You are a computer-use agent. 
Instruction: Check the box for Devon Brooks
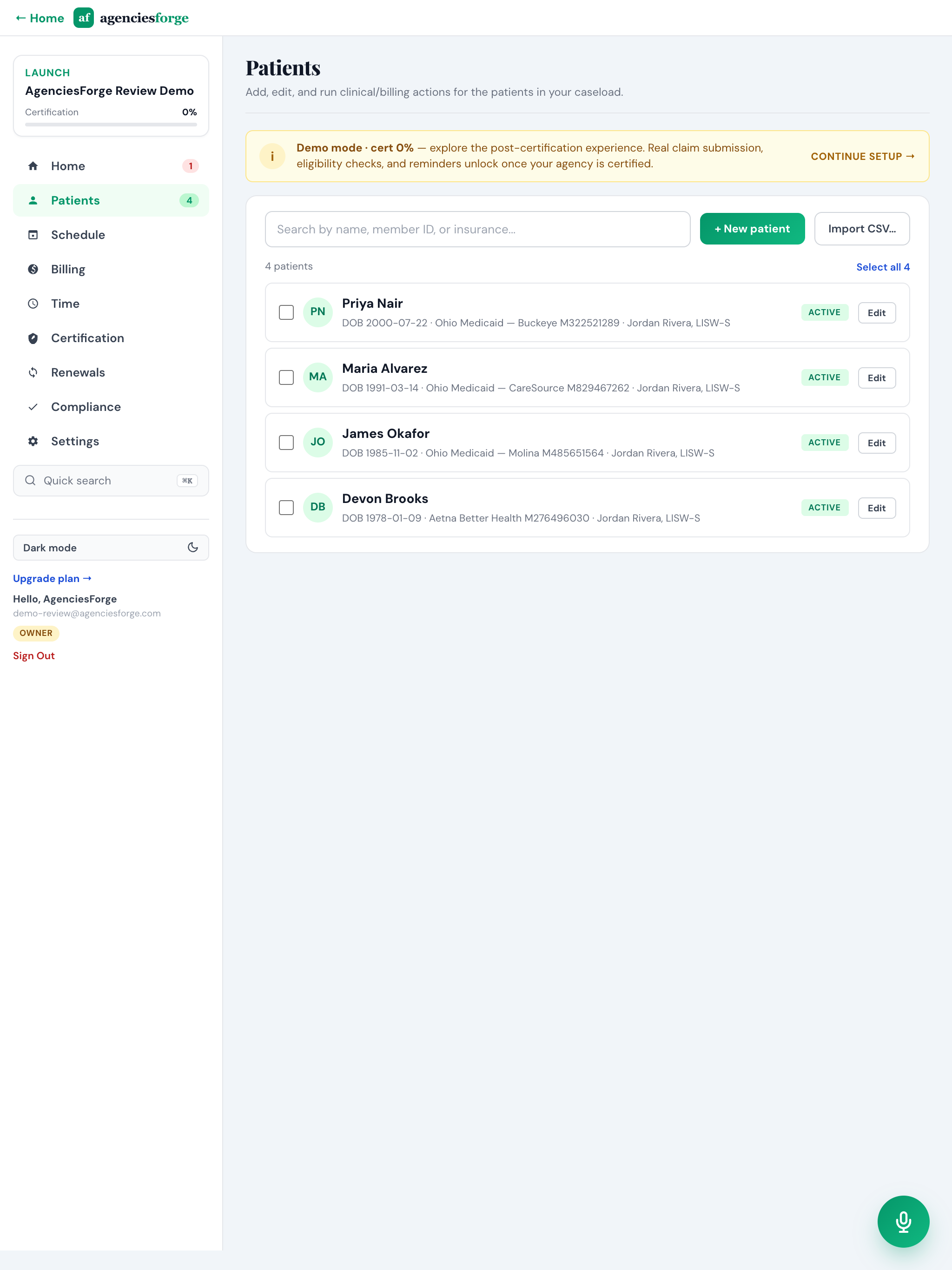286,508
